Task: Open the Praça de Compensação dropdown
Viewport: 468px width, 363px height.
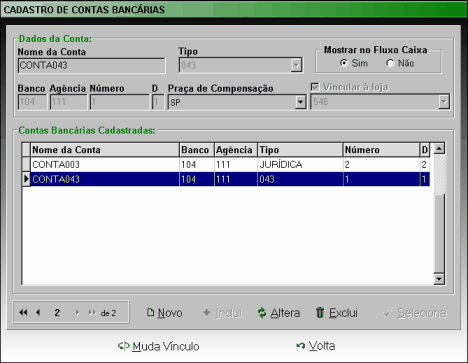Action: click(300, 102)
